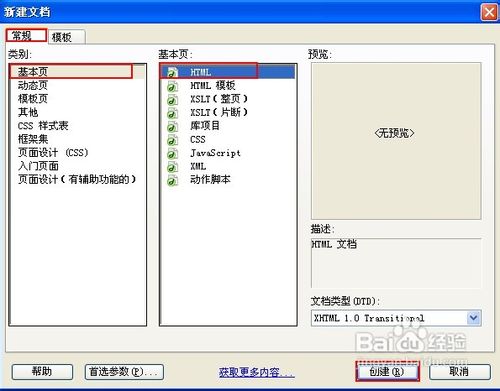Select 基本页 category
Screen dimensions: 500x391
pyautogui.click(x=78, y=72)
